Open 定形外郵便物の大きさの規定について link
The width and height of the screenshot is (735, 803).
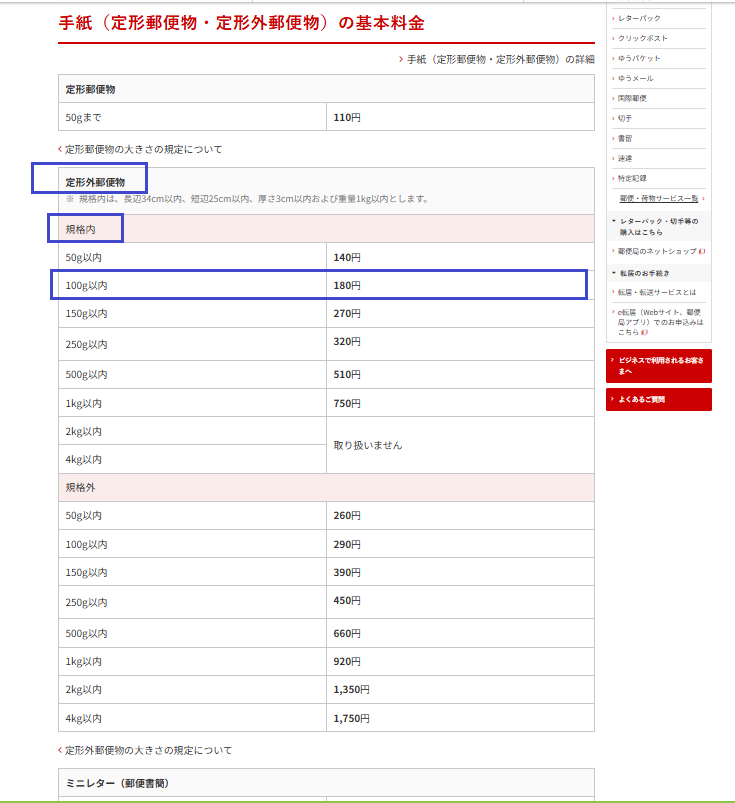click(x=148, y=750)
